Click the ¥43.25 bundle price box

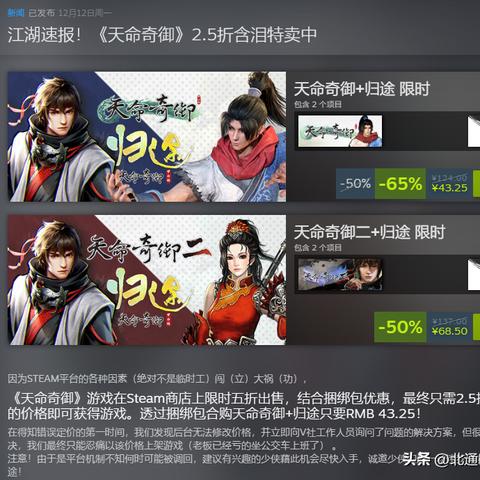[x=449, y=184]
